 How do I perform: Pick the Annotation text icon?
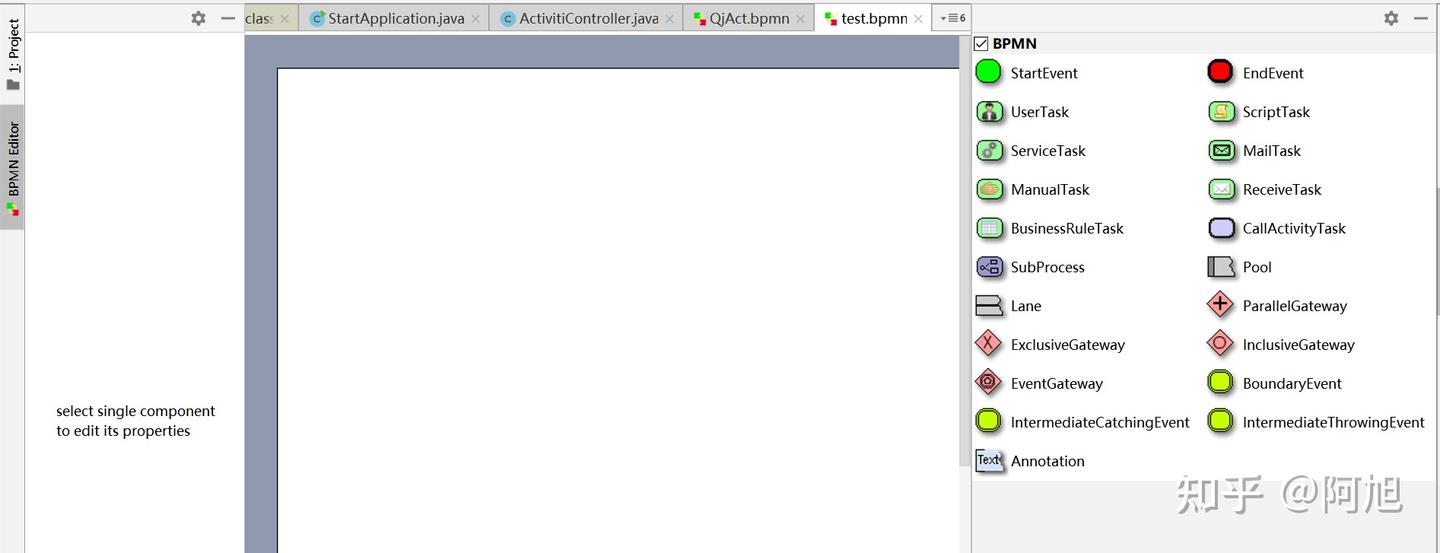[989, 460]
